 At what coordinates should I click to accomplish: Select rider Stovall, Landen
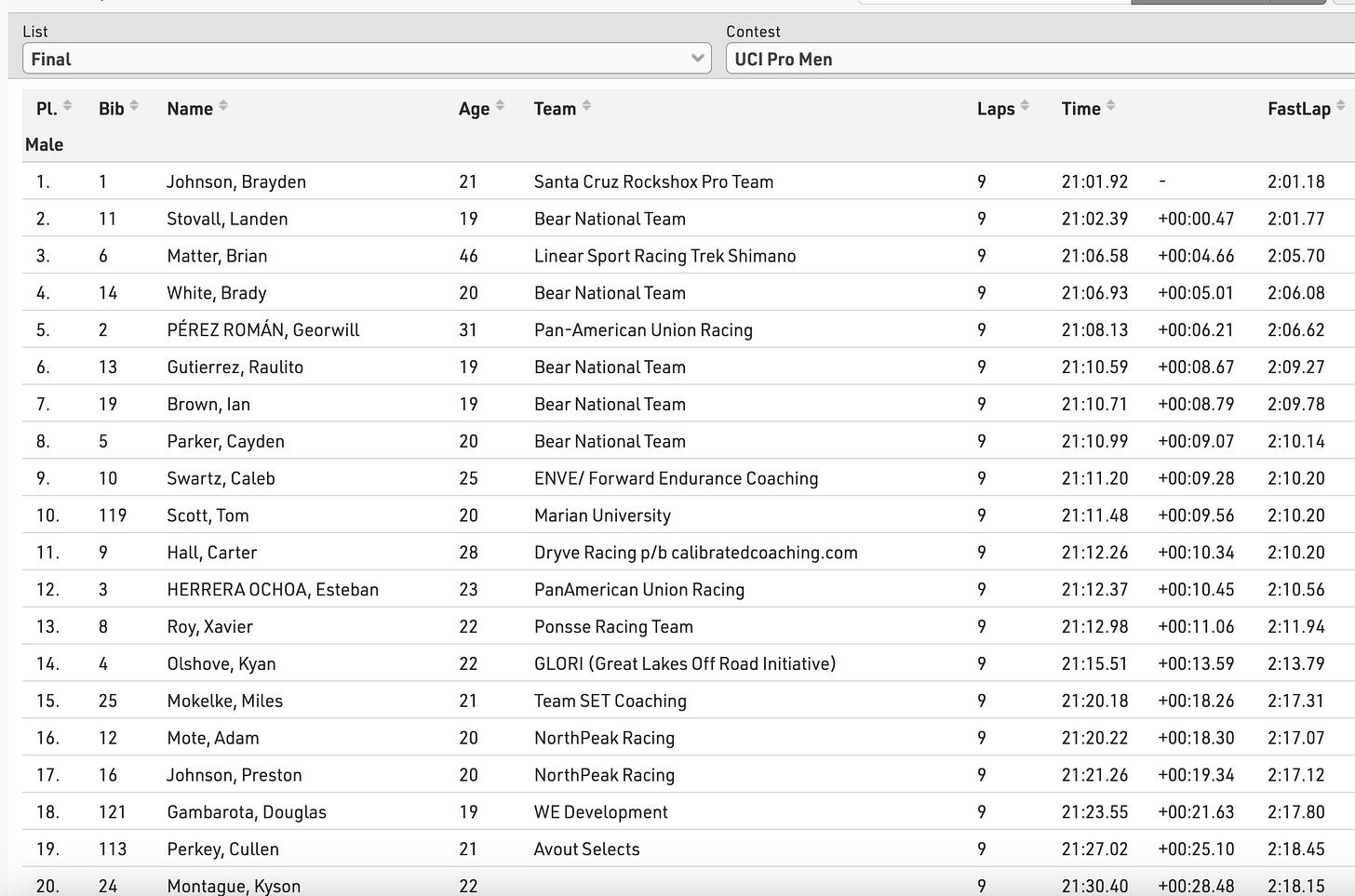tap(227, 220)
